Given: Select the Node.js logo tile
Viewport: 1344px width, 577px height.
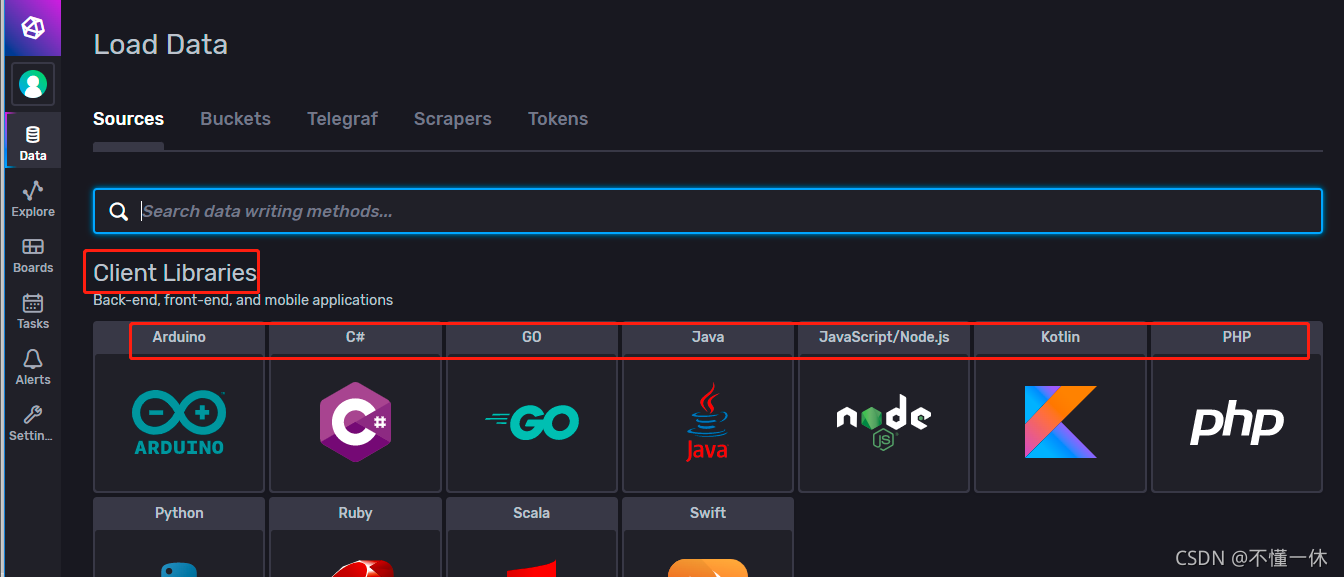Looking at the screenshot, I should [884, 423].
